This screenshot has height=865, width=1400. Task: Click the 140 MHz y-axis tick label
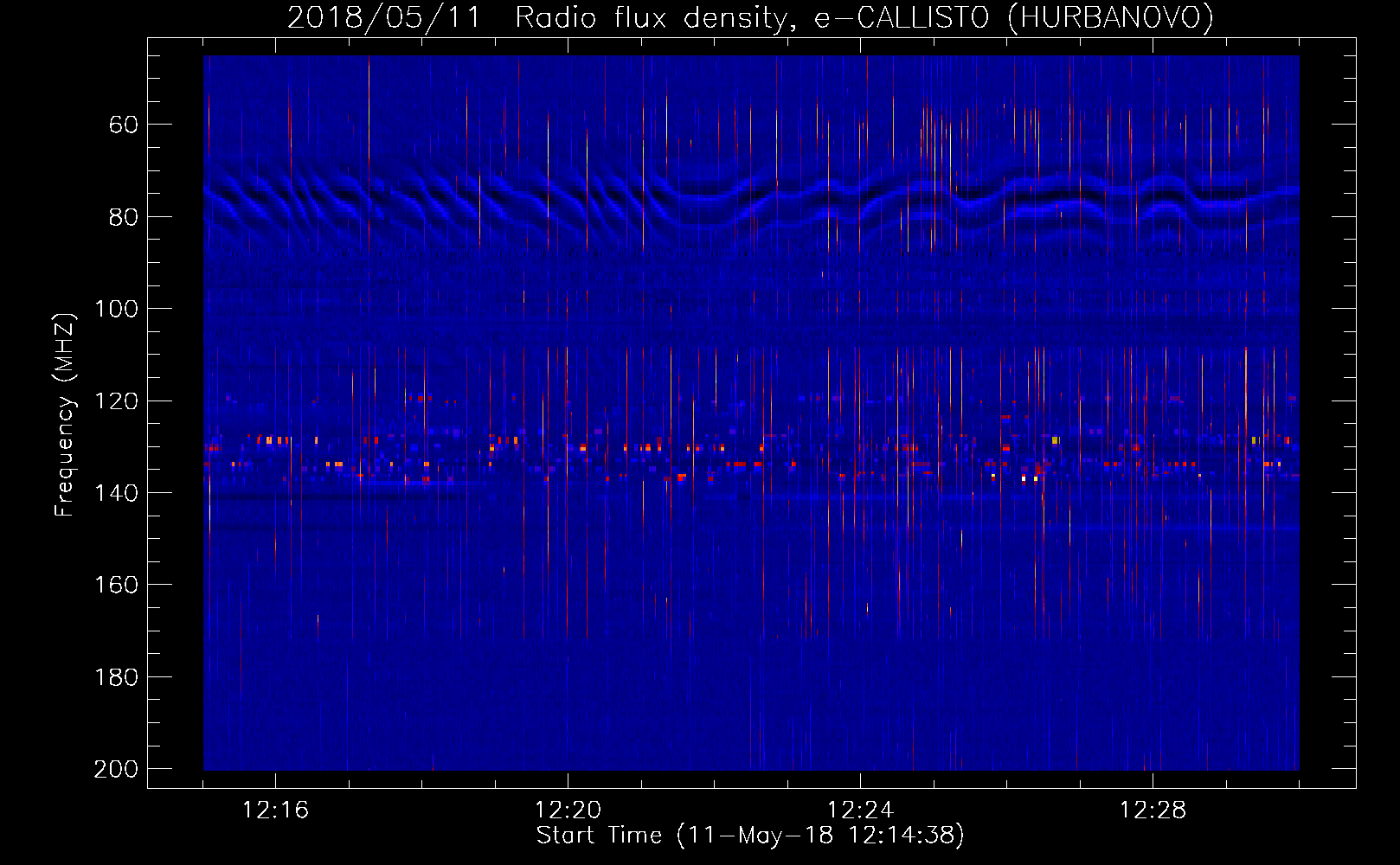pos(116,493)
